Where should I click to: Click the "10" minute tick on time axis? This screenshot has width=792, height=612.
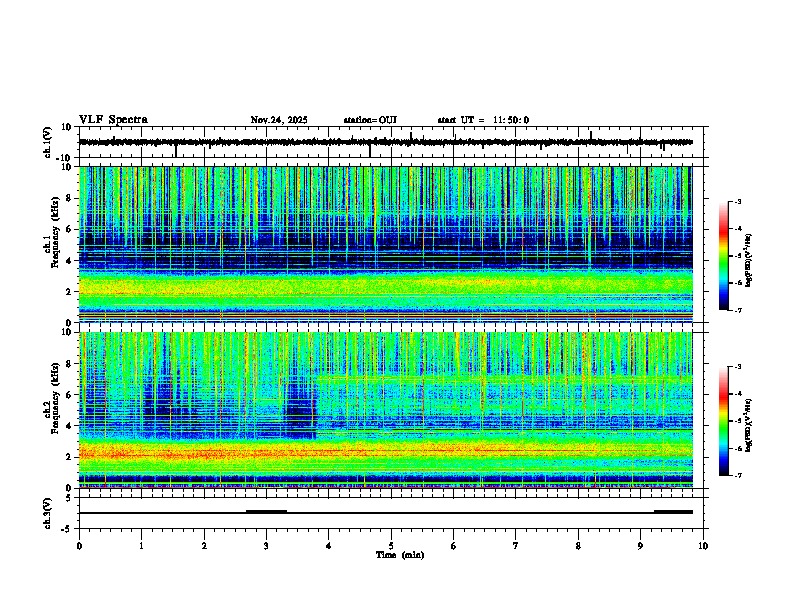(703, 546)
